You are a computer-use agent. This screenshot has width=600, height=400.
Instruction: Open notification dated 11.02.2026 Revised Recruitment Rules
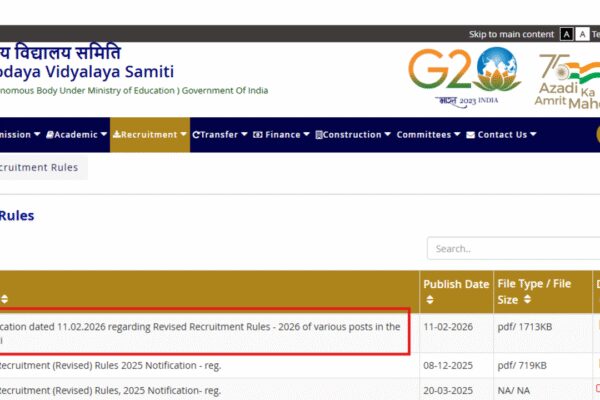[200, 333]
